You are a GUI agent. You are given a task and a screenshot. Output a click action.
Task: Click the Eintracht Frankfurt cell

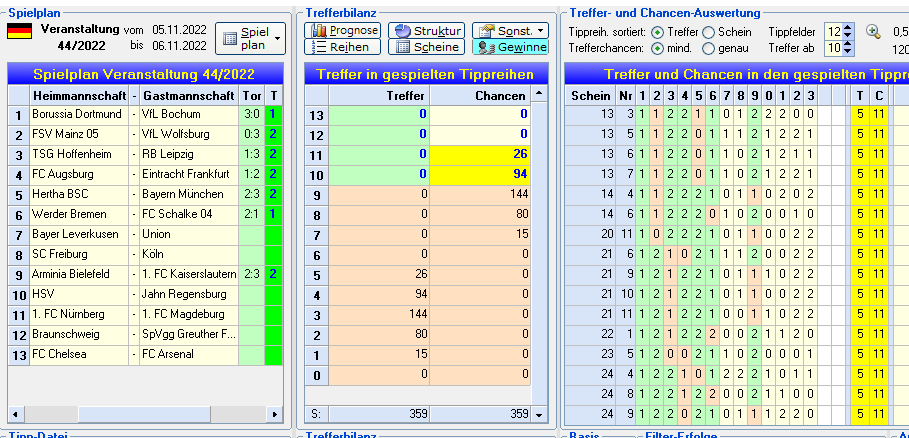click(189, 174)
